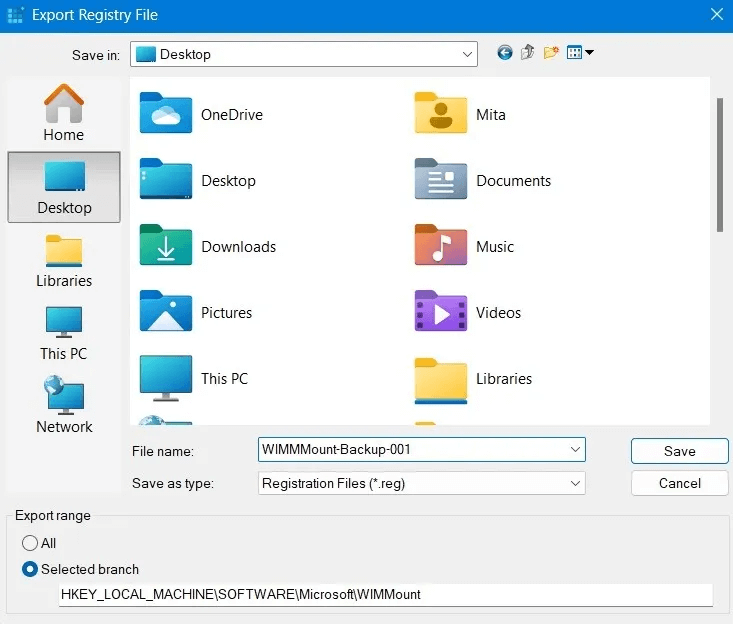Click the Music label text

pos(495,247)
